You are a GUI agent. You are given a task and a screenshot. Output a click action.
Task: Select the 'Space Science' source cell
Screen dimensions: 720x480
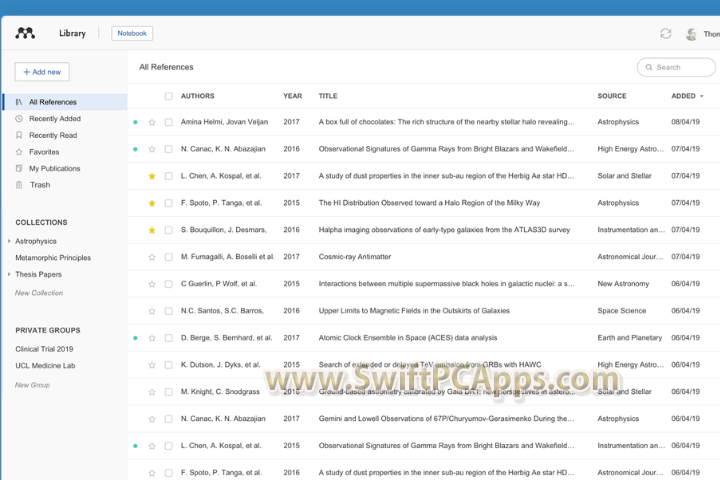tap(622, 311)
